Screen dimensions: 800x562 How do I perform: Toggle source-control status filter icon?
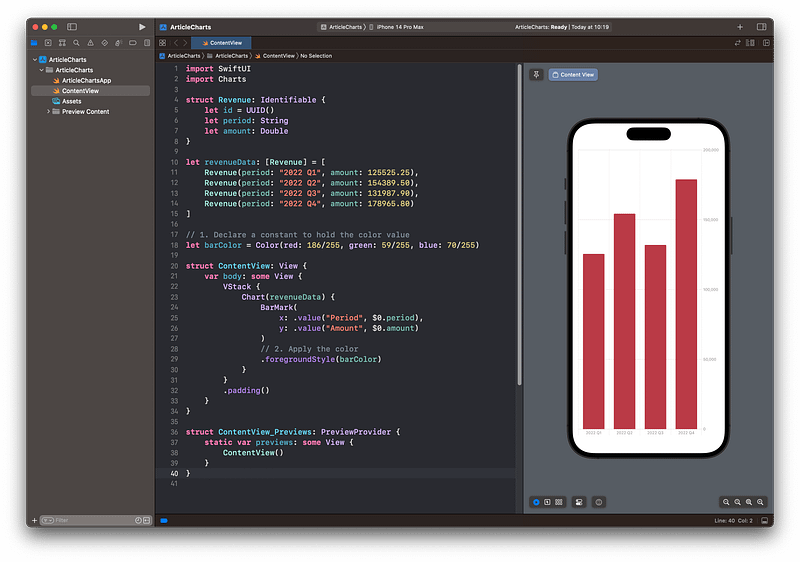[146, 520]
